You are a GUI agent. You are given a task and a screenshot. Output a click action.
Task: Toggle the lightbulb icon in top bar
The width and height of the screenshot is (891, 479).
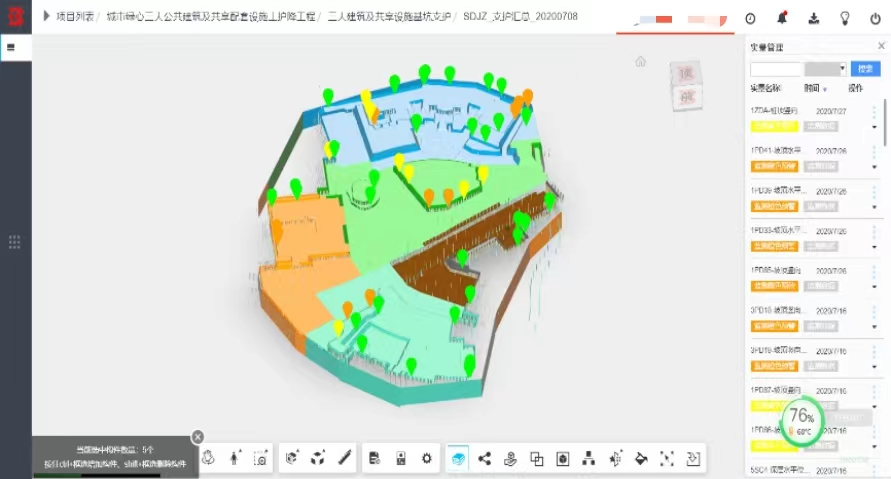pos(845,18)
